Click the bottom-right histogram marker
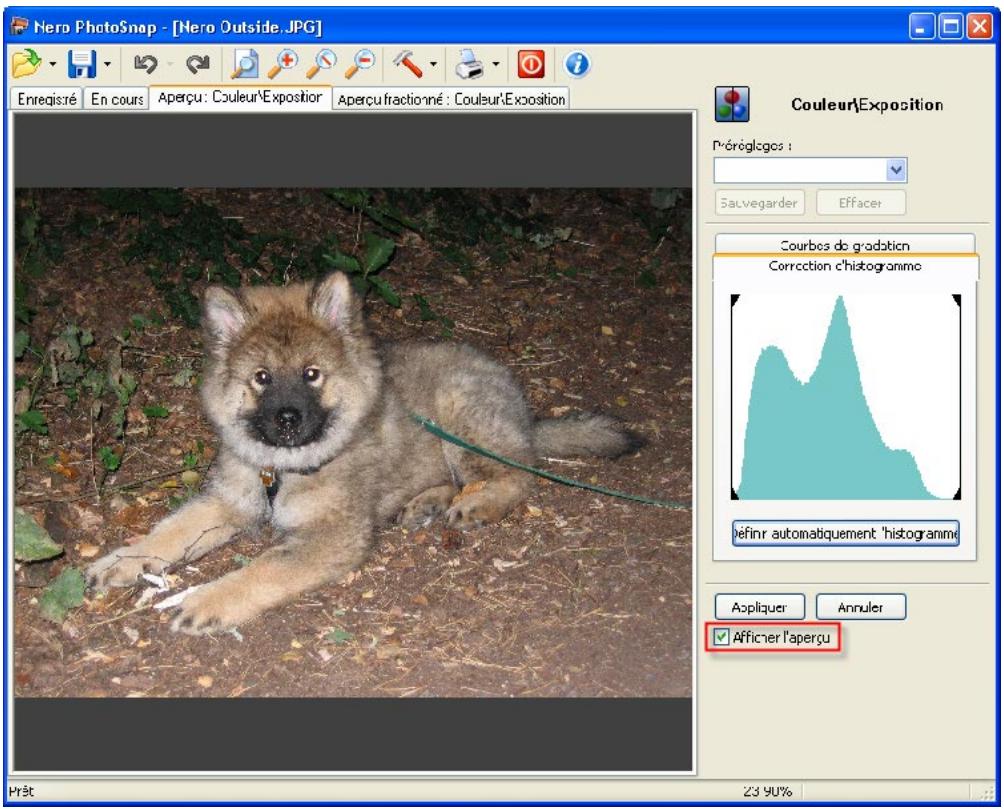The width and height of the screenshot is (1004, 809). 957,494
